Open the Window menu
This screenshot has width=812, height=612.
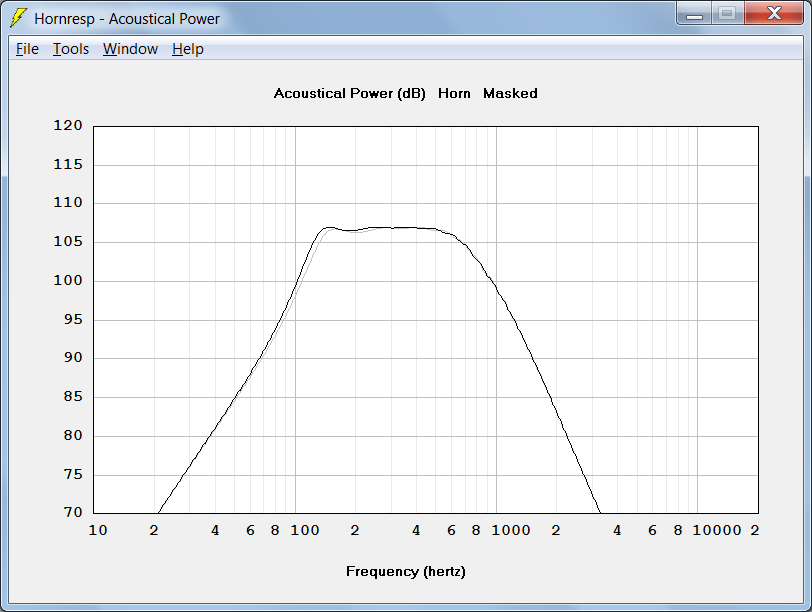coord(130,49)
